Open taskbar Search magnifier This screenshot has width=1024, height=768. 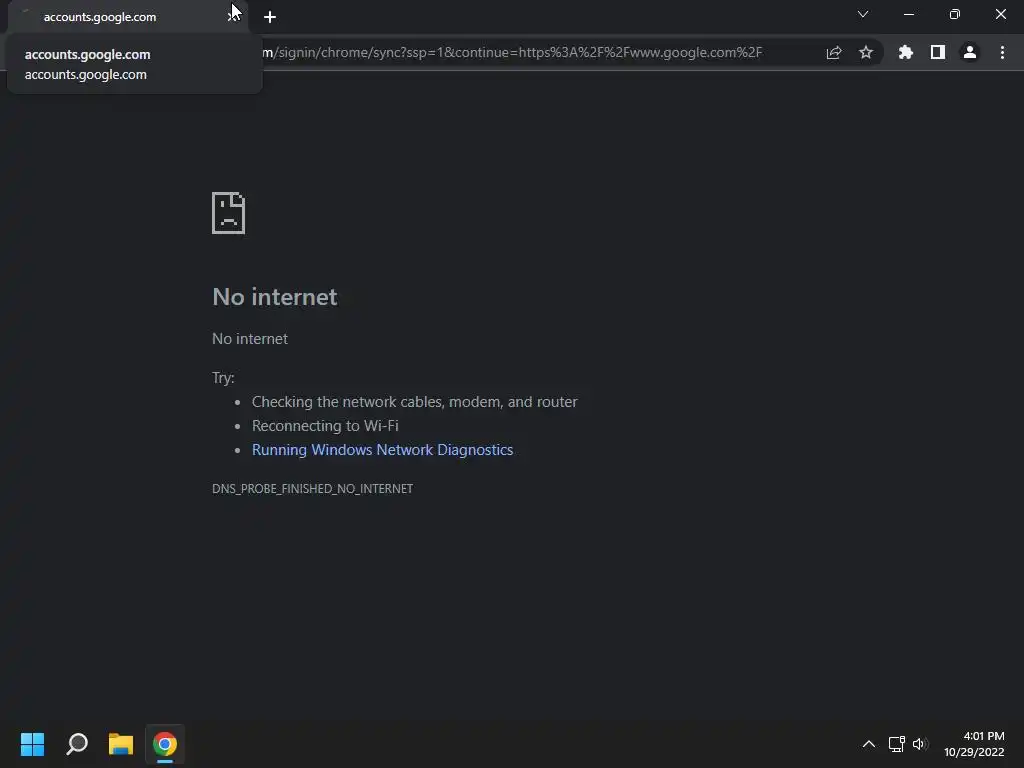click(77, 744)
